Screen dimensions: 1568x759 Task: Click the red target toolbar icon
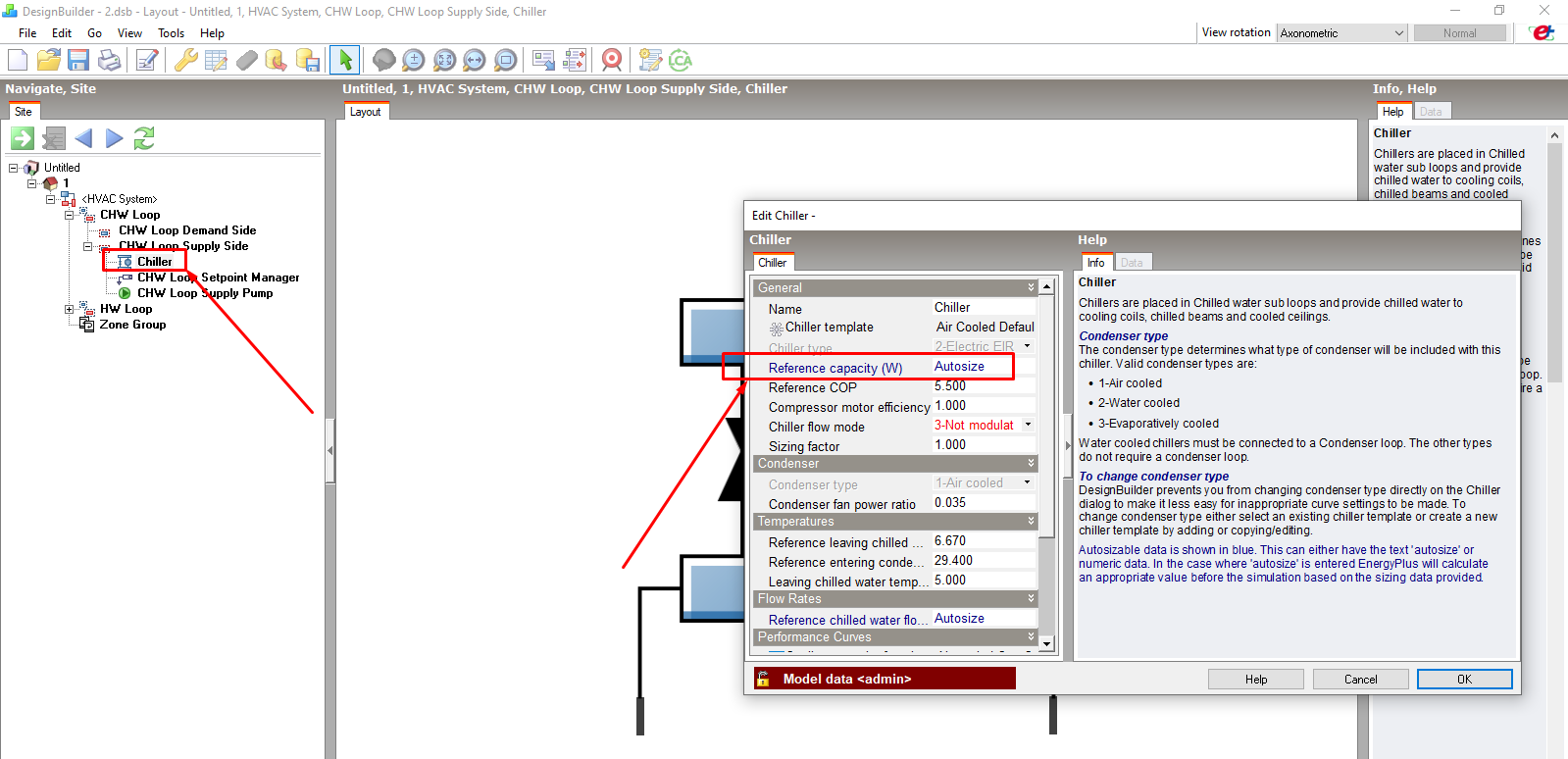(612, 60)
